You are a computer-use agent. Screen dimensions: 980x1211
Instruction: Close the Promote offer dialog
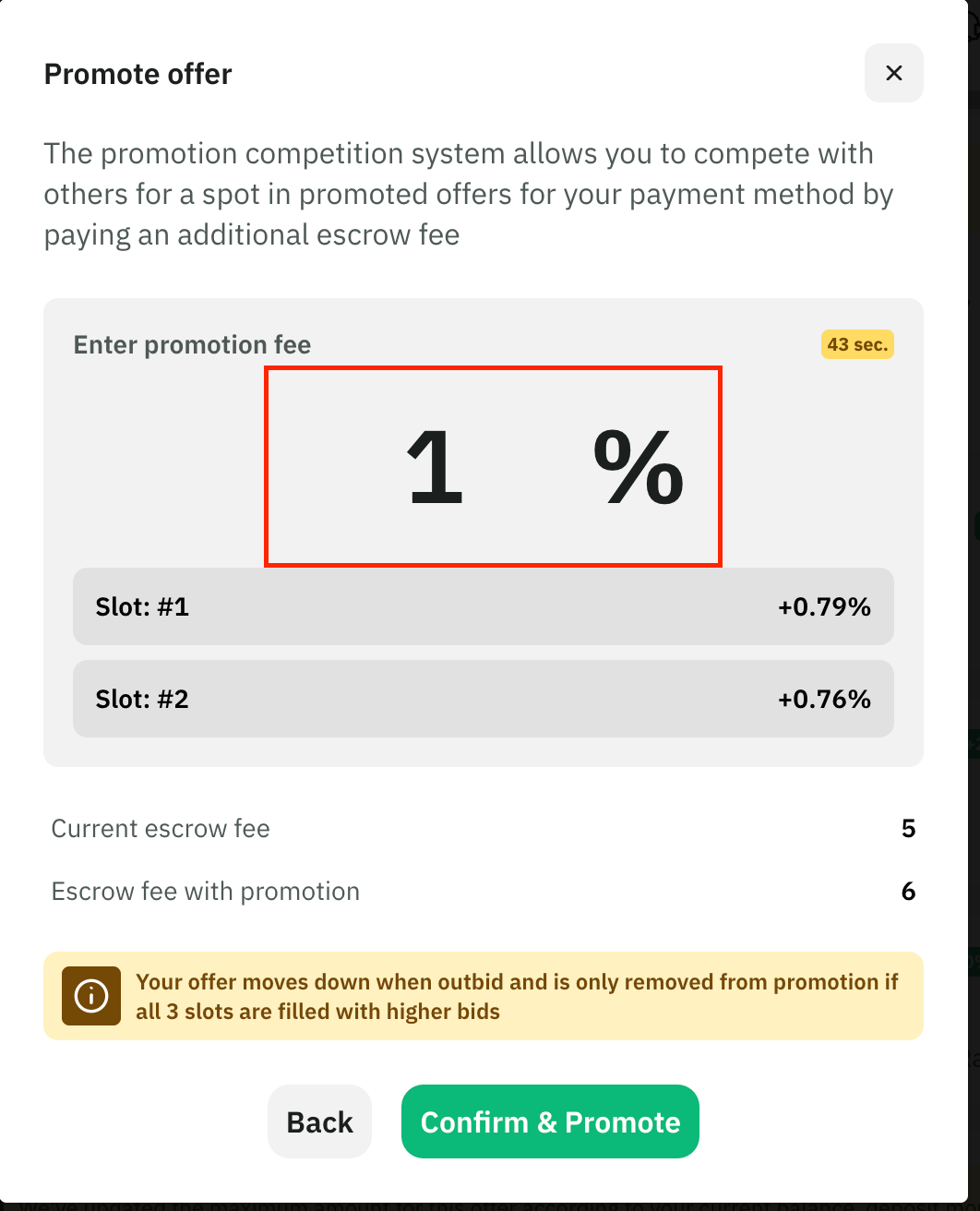click(x=893, y=73)
